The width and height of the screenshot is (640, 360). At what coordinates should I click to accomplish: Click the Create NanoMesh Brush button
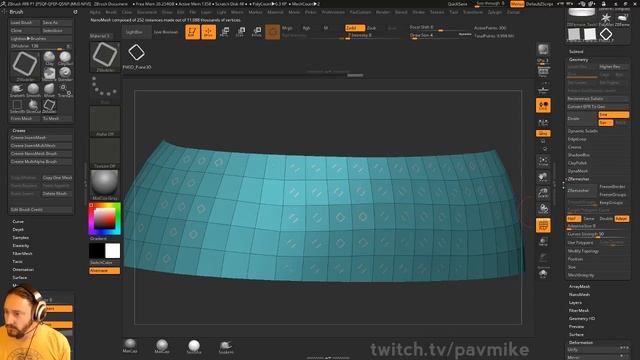(x=41, y=154)
